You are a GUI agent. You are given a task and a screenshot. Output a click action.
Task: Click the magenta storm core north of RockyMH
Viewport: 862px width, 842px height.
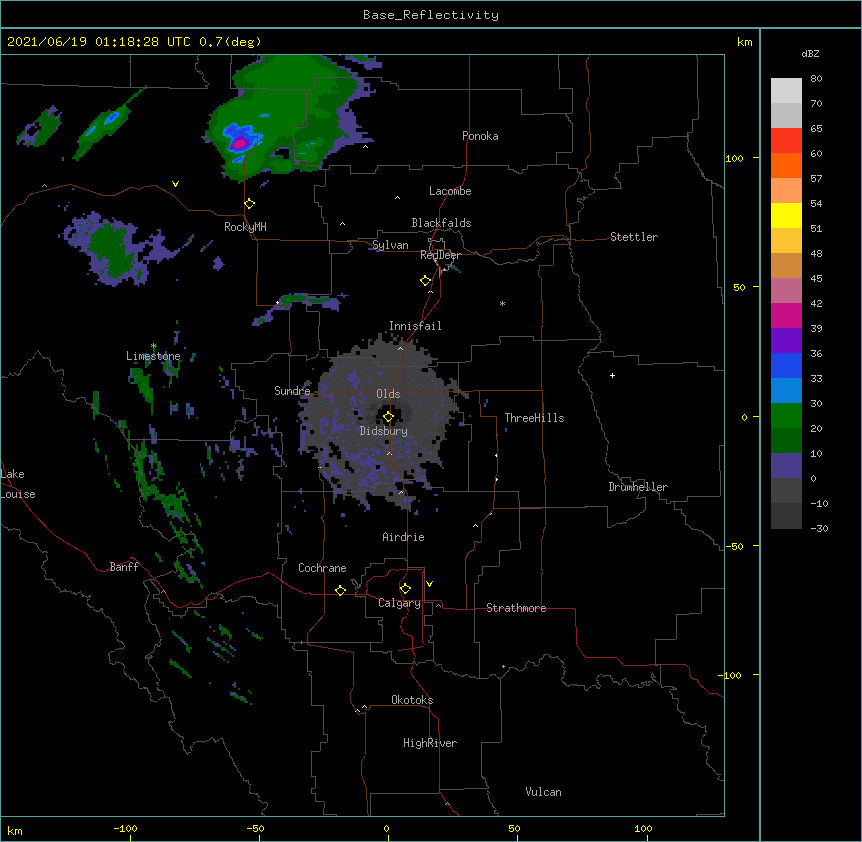coord(240,144)
